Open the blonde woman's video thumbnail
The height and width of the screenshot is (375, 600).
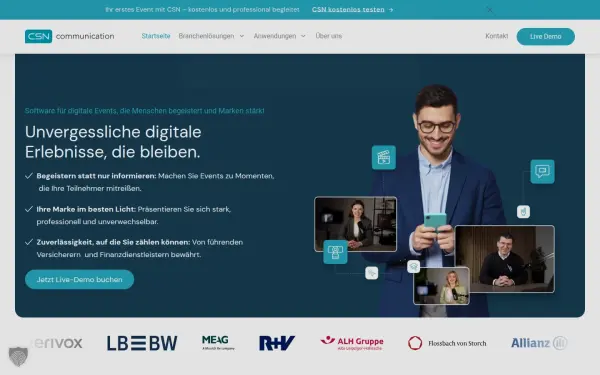click(442, 286)
